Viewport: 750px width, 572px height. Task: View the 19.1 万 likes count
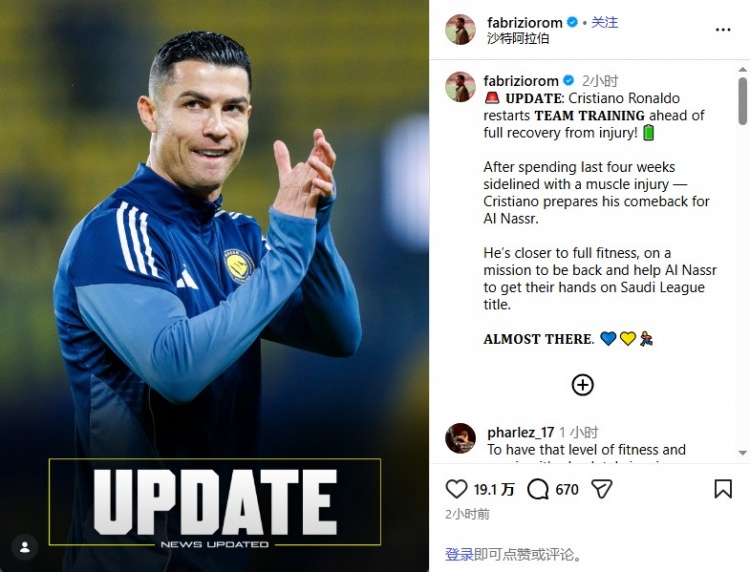coord(494,489)
